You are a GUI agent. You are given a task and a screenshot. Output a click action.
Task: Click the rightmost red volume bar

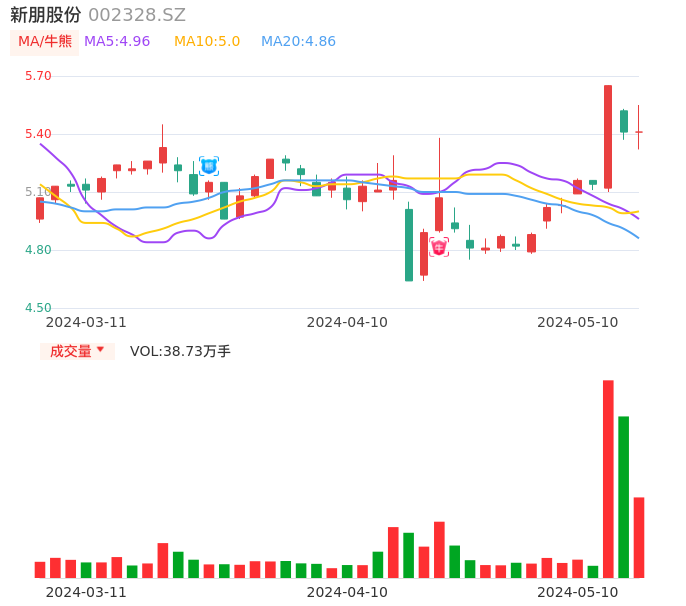(x=639, y=537)
